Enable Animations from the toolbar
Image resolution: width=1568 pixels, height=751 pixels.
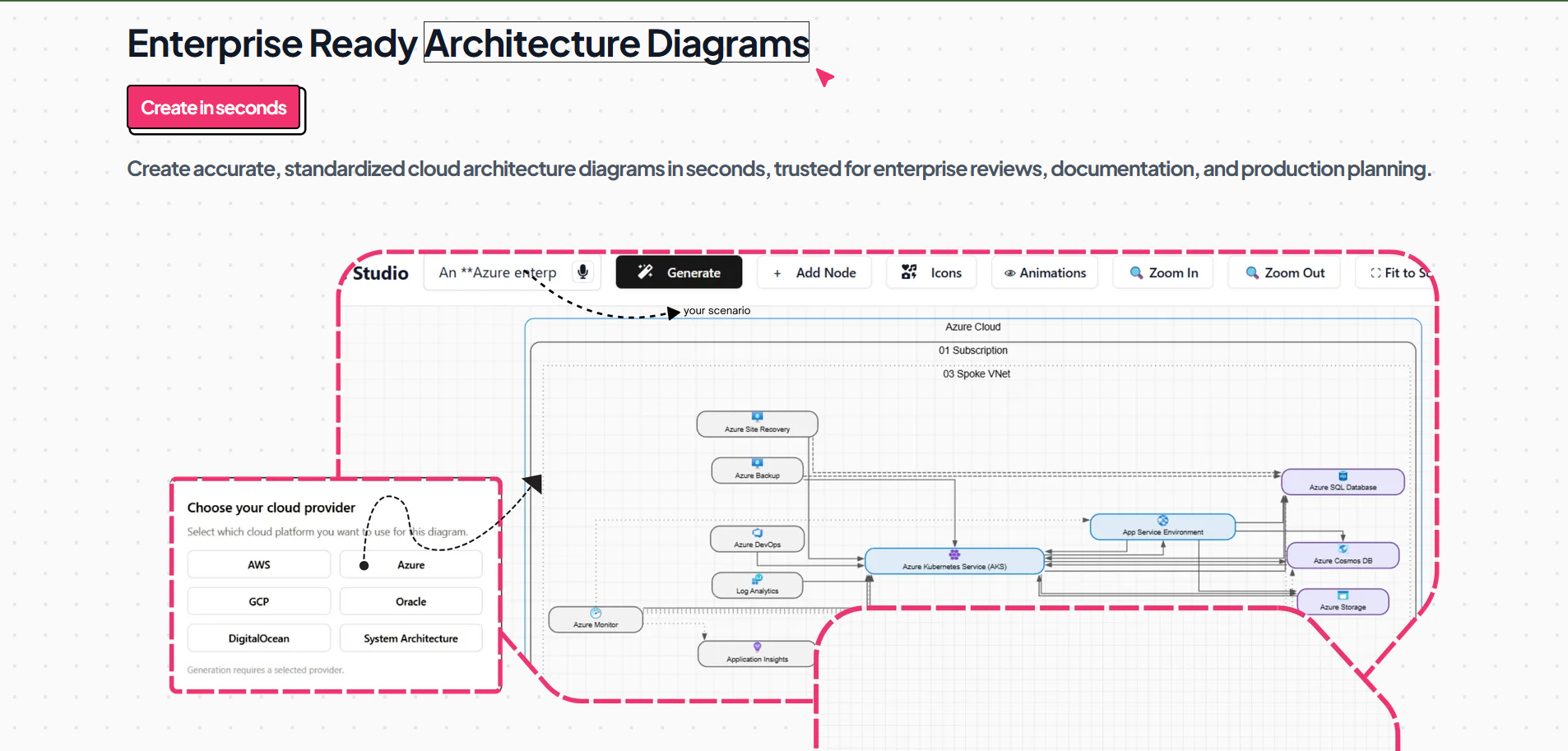[1043, 271]
